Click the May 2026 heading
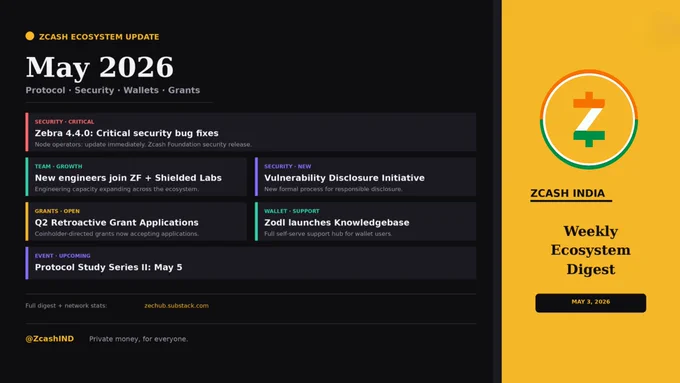Screen dimensions: 680x383 (x=100, y=67)
